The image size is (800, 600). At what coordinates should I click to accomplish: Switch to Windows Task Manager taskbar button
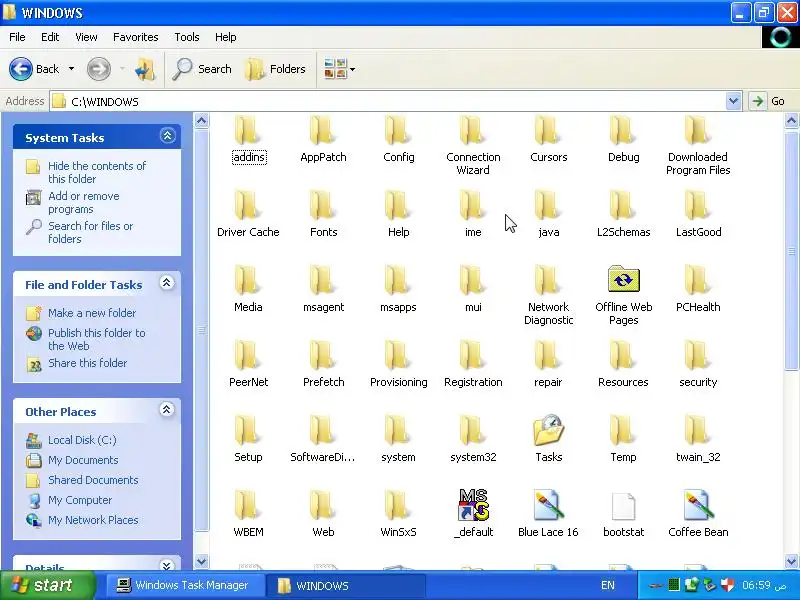pyautogui.click(x=185, y=585)
